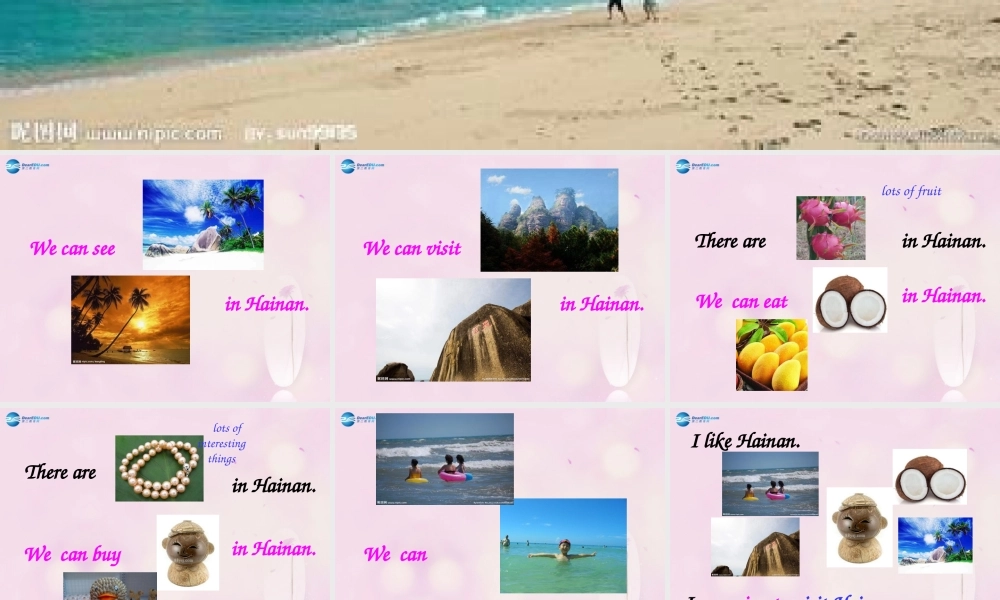Click the logo on the 'We can visit' slide
Viewport: 1000px width, 600px height.
pyautogui.click(x=362, y=166)
